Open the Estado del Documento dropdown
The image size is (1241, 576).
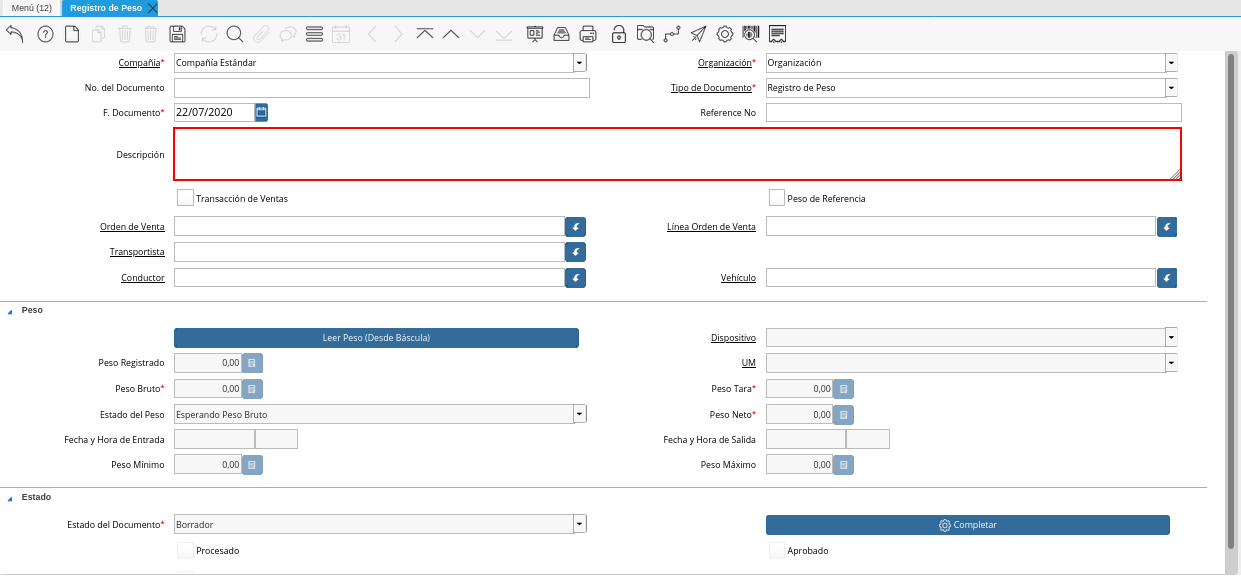pyautogui.click(x=579, y=524)
